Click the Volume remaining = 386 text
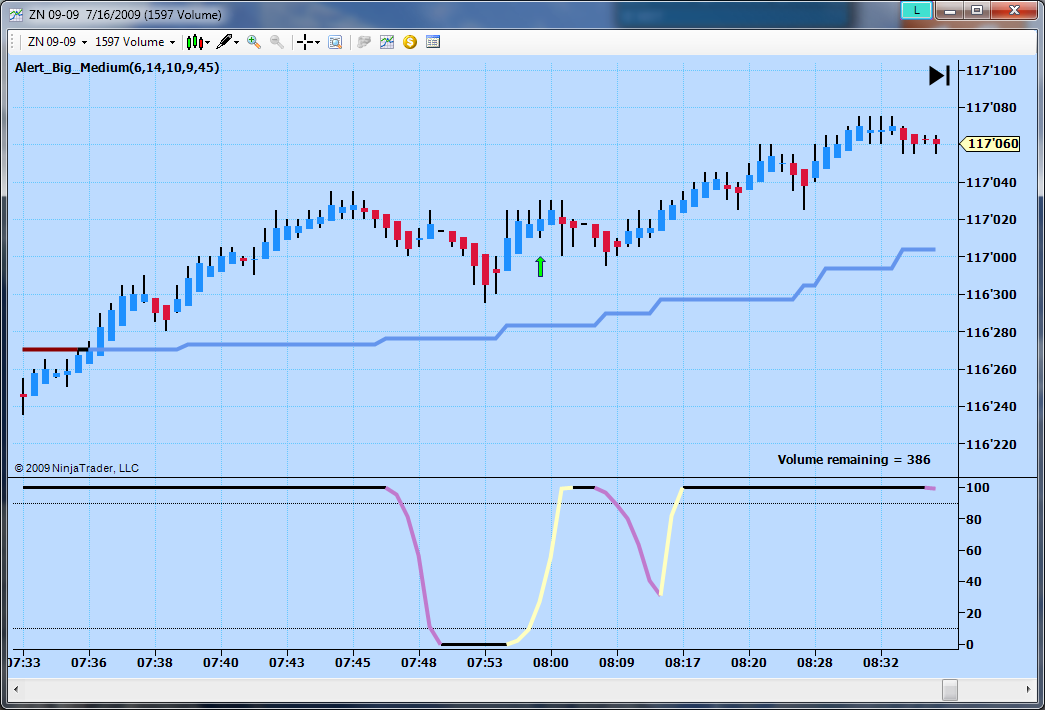Viewport: 1045px width, 710px height. tap(854, 459)
